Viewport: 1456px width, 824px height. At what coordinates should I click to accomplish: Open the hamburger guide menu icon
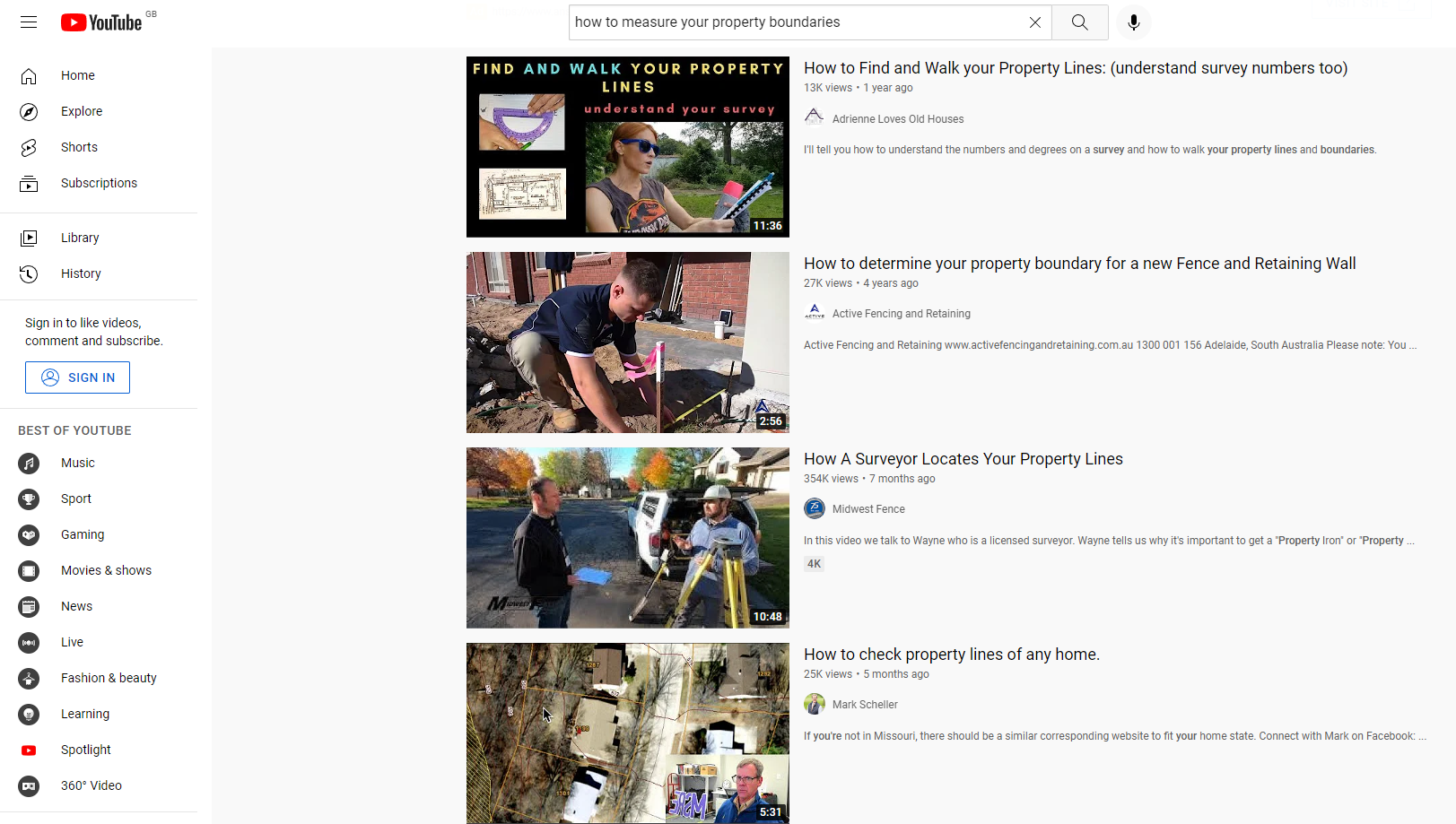coord(29,22)
